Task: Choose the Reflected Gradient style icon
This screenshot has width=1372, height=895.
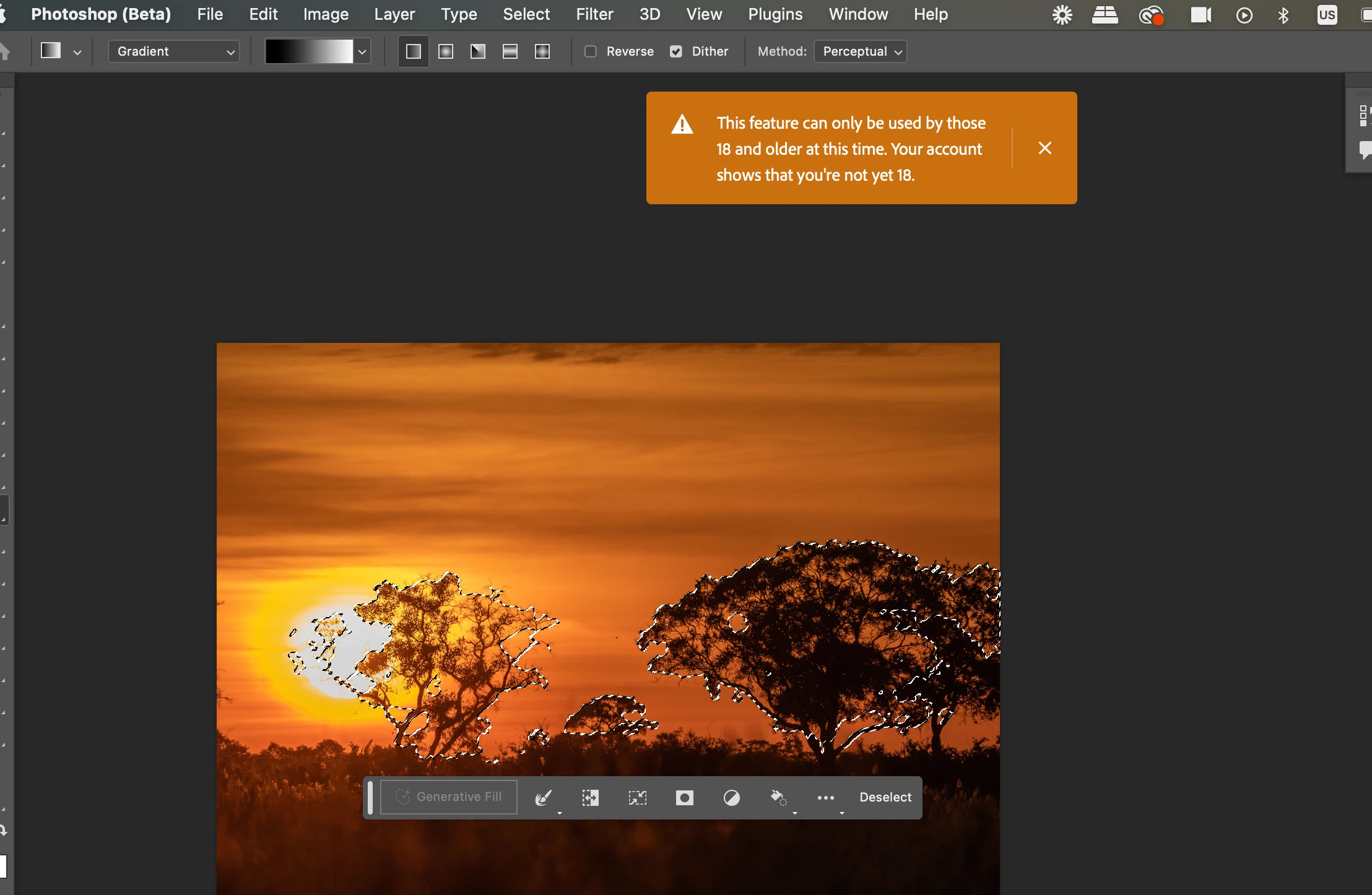Action: tap(510, 51)
